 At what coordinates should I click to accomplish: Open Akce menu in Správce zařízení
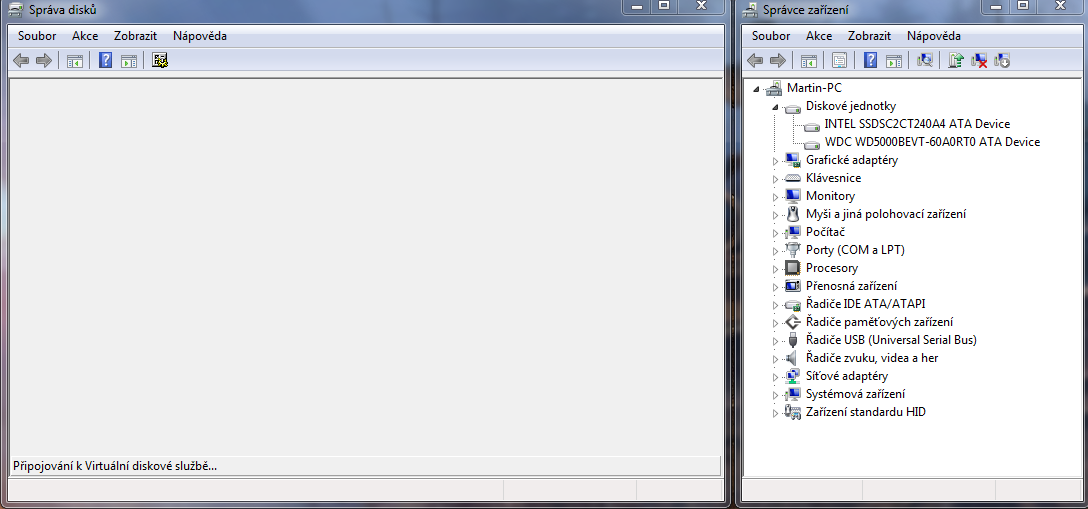(819, 36)
